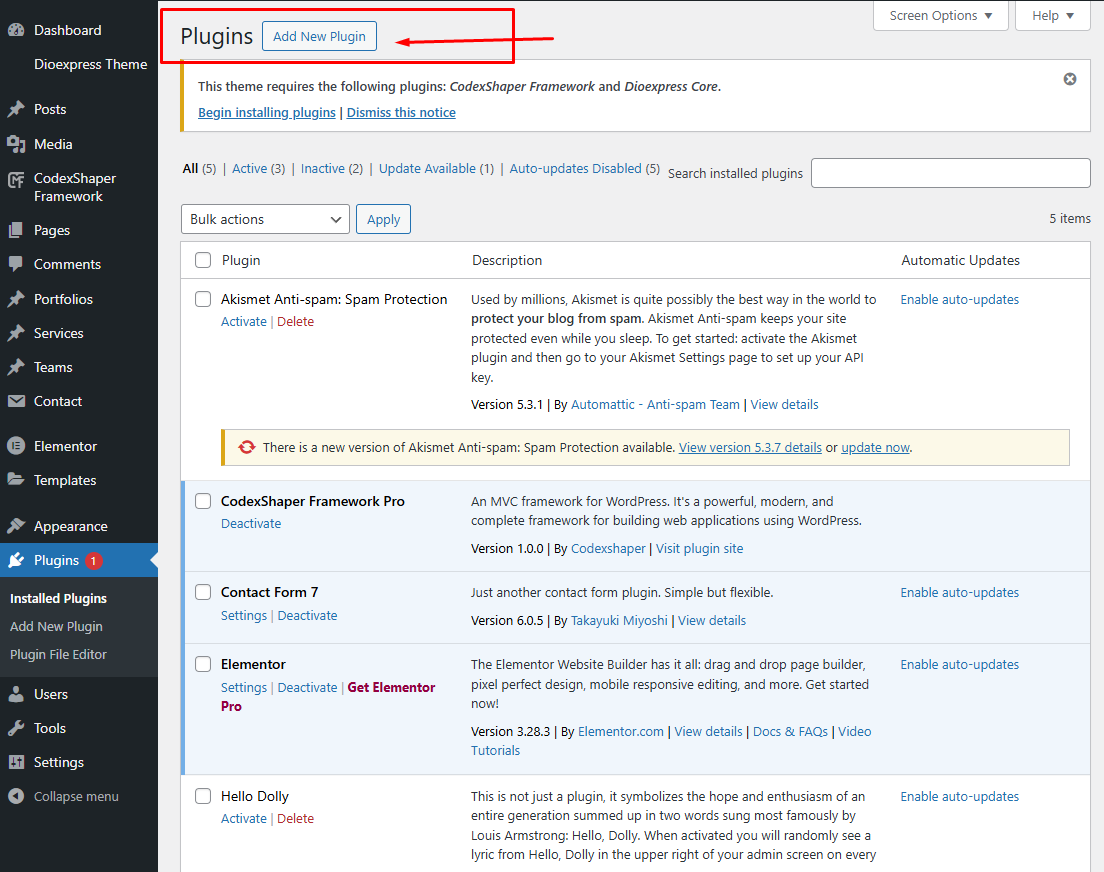Viewport: 1104px width, 872px height.
Task: Click the 'Begin installing plugins' link
Action: 267,113
